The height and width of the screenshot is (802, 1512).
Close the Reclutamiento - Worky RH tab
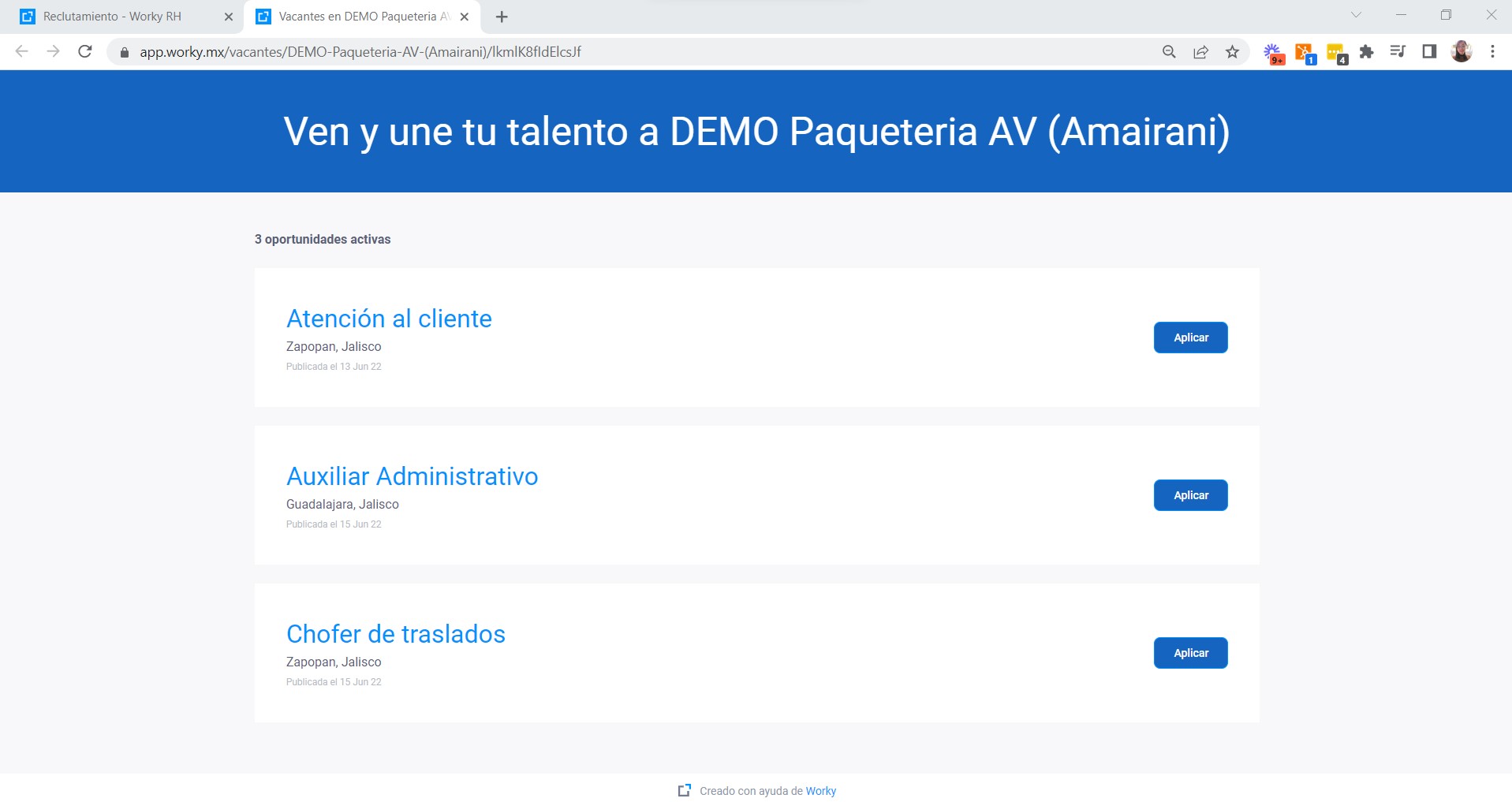pyautogui.click(x=229, y=17)
